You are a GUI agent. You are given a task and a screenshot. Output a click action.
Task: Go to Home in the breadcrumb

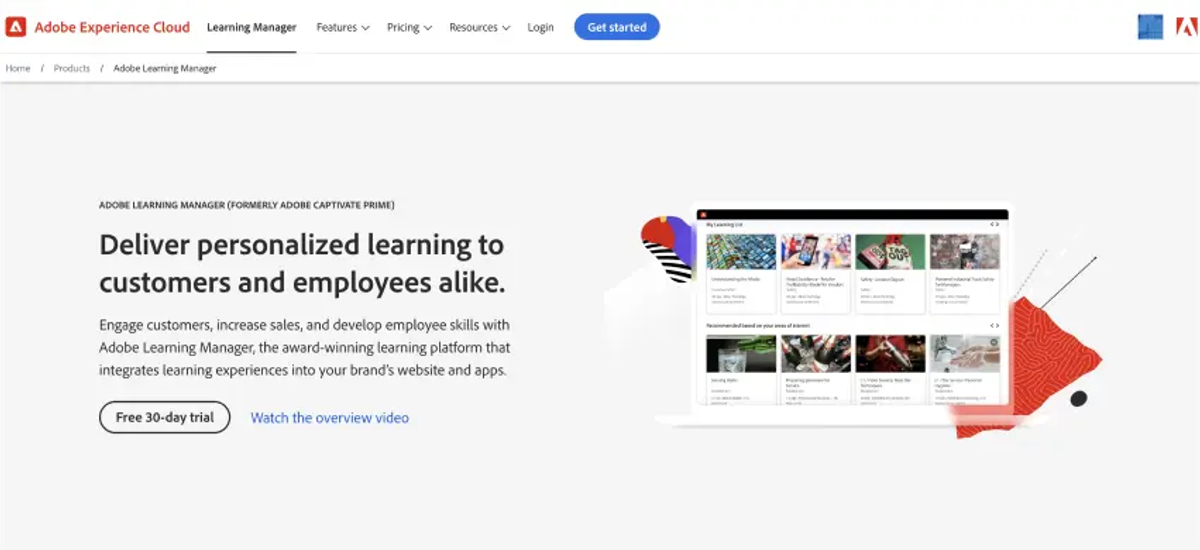tap(18, 68)
